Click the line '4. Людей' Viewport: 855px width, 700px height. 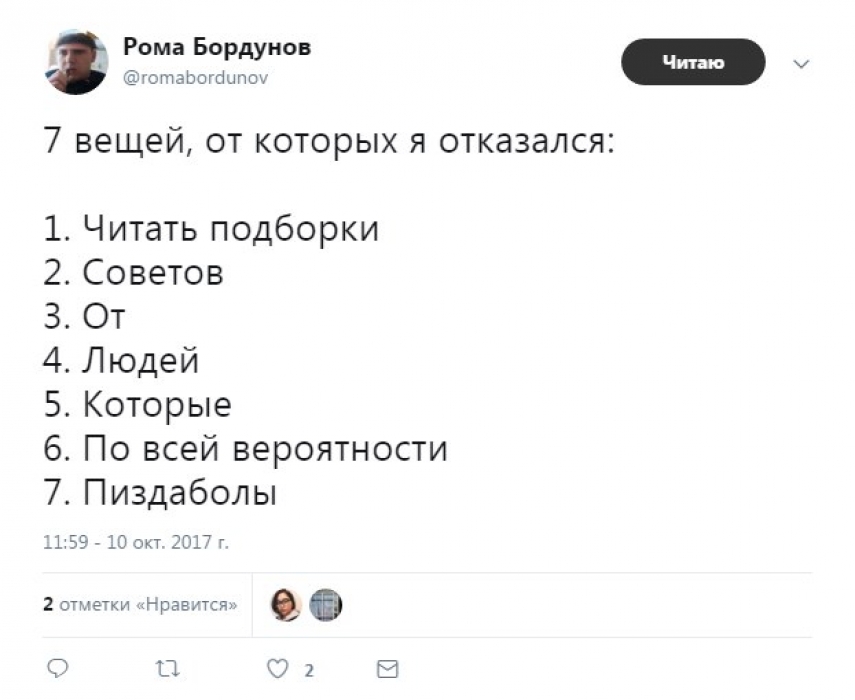coord(121,361)
